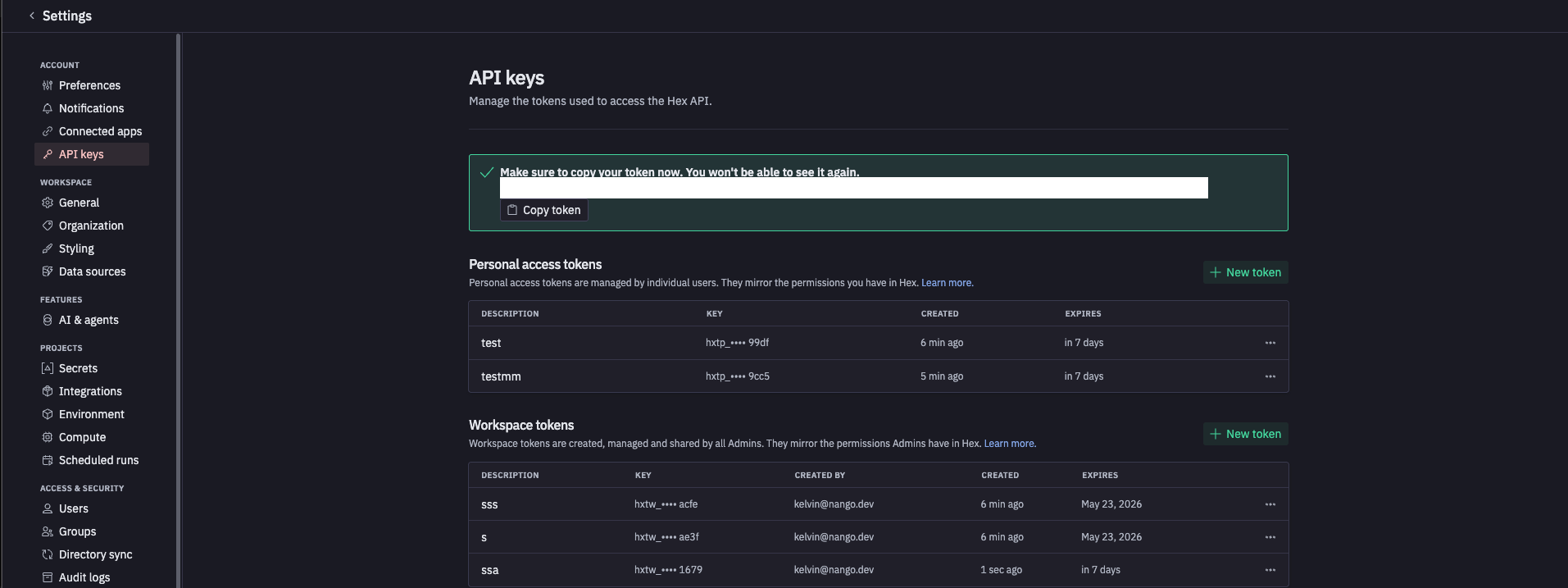
Task: Open options menu for ssa token
Action: pos(1270,570)
